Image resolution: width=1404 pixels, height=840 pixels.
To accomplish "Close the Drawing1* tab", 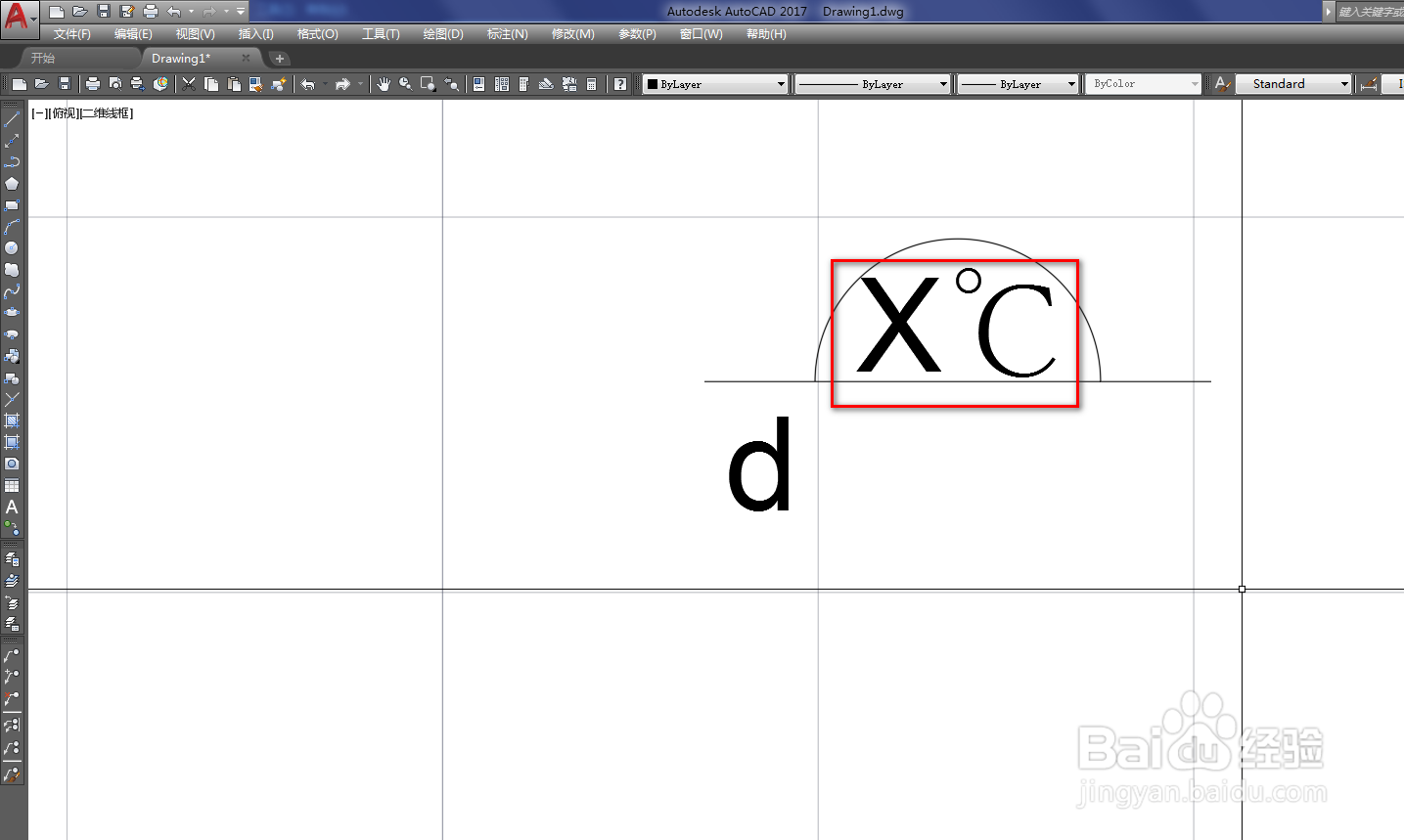I will point(246,59).
